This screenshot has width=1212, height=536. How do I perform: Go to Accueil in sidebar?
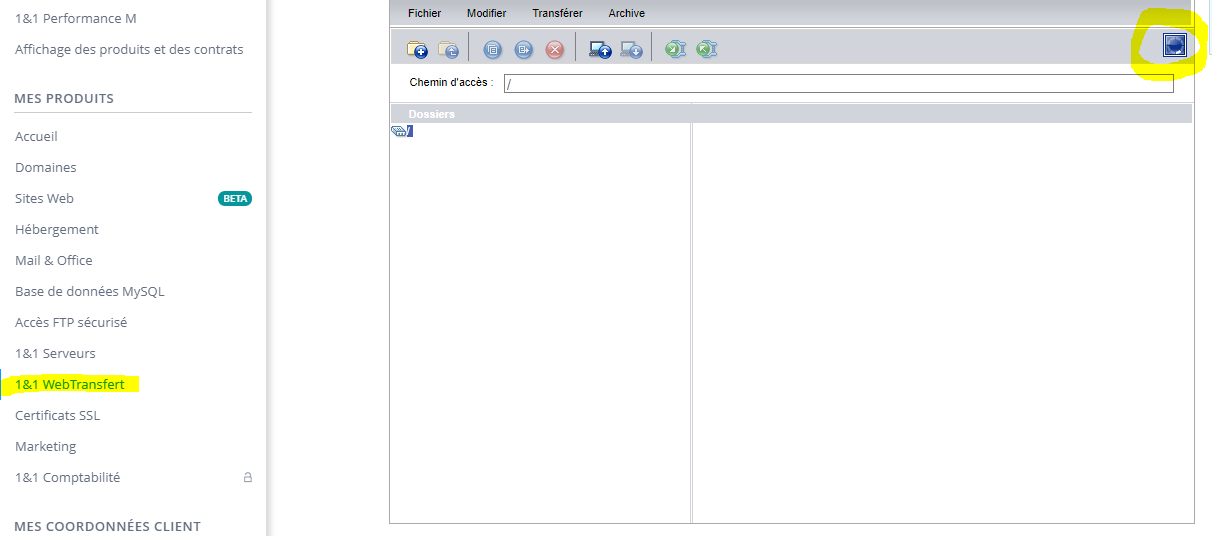point(36,136)
